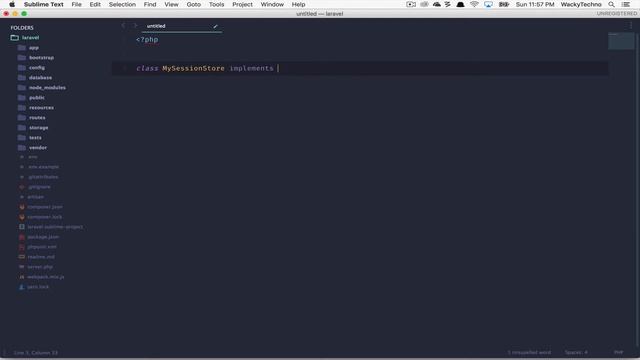The height and width of the screenshot is (360, 640).
Task: Click the node_modules folder icon
Action: (x=22, y=88)
